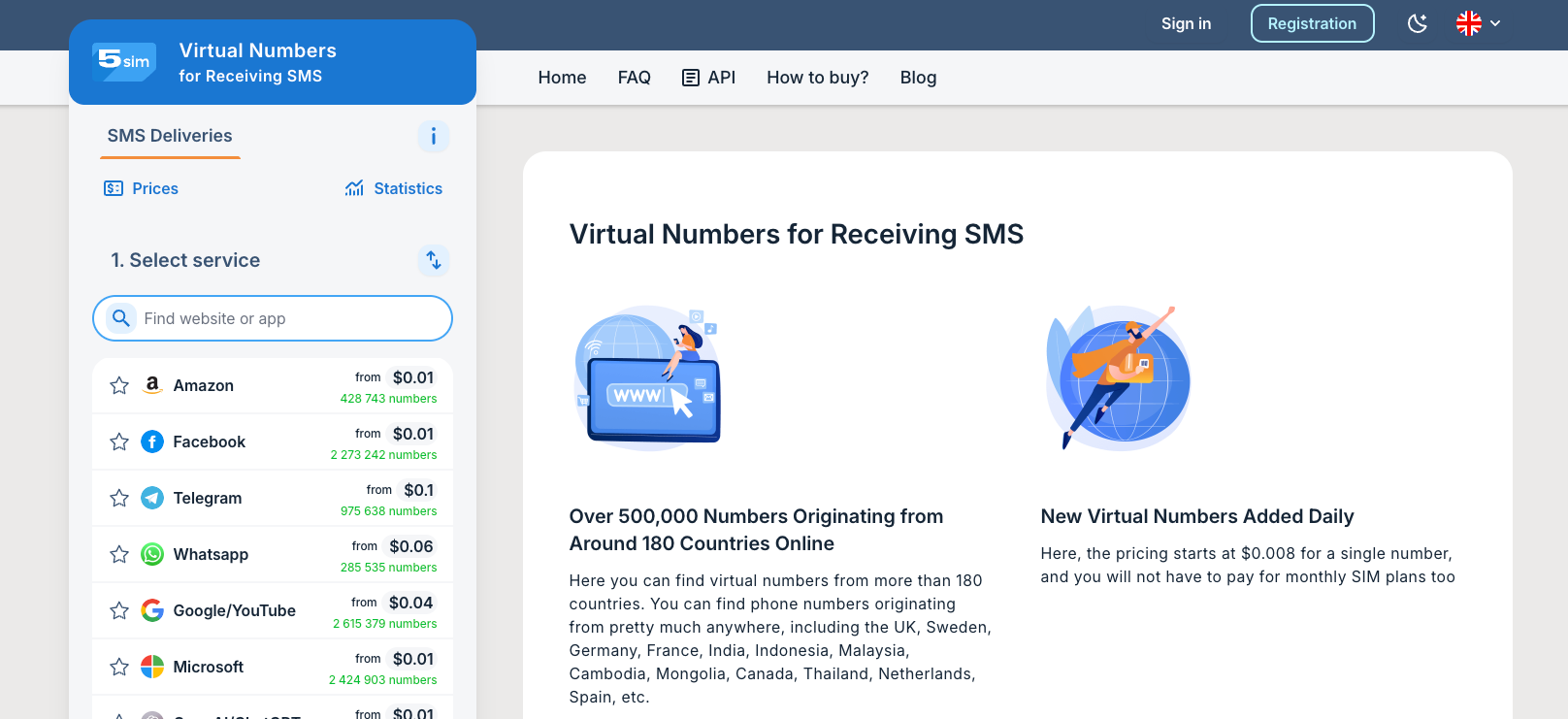The width and height of the screenshot is (1568, 719).
Task: Favorite Amazon with the star icon
Action: tap(119, 385)
